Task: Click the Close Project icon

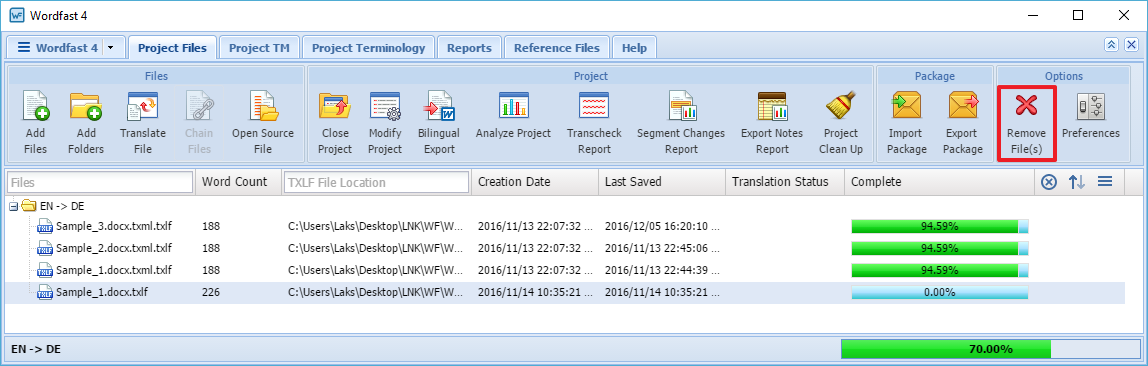Action: tap(335, 106)
